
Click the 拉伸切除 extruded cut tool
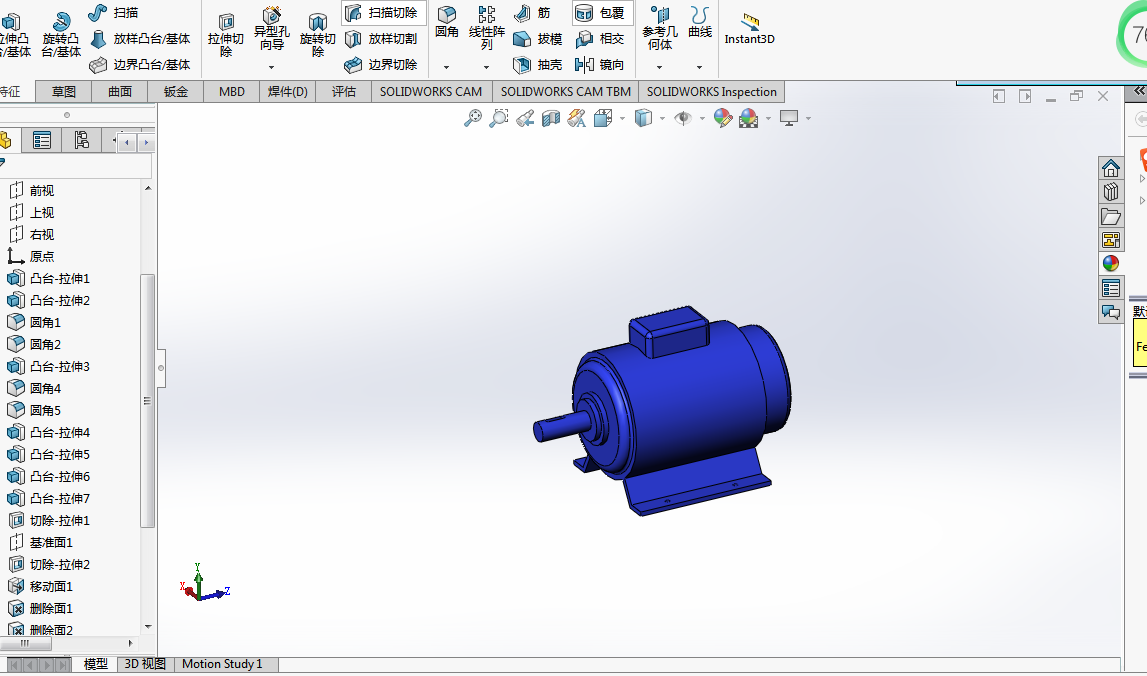coord(225,33)
